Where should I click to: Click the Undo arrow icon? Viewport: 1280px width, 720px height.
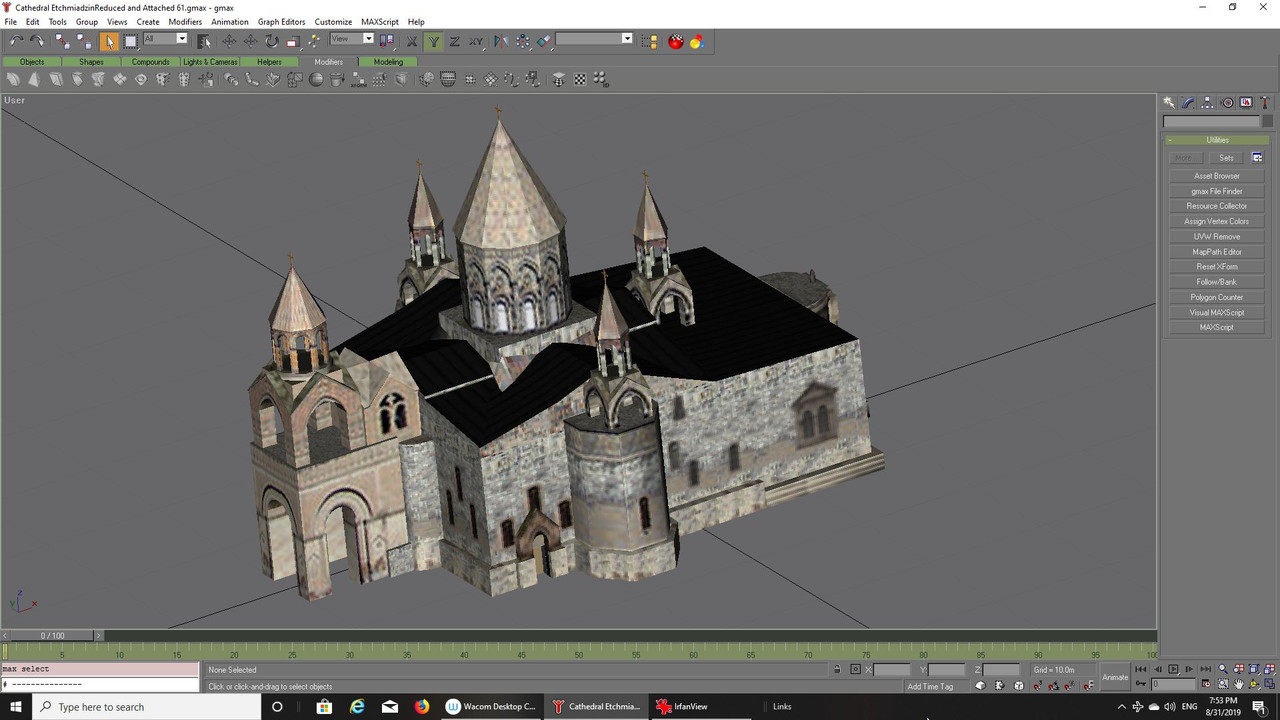[16, 41]
